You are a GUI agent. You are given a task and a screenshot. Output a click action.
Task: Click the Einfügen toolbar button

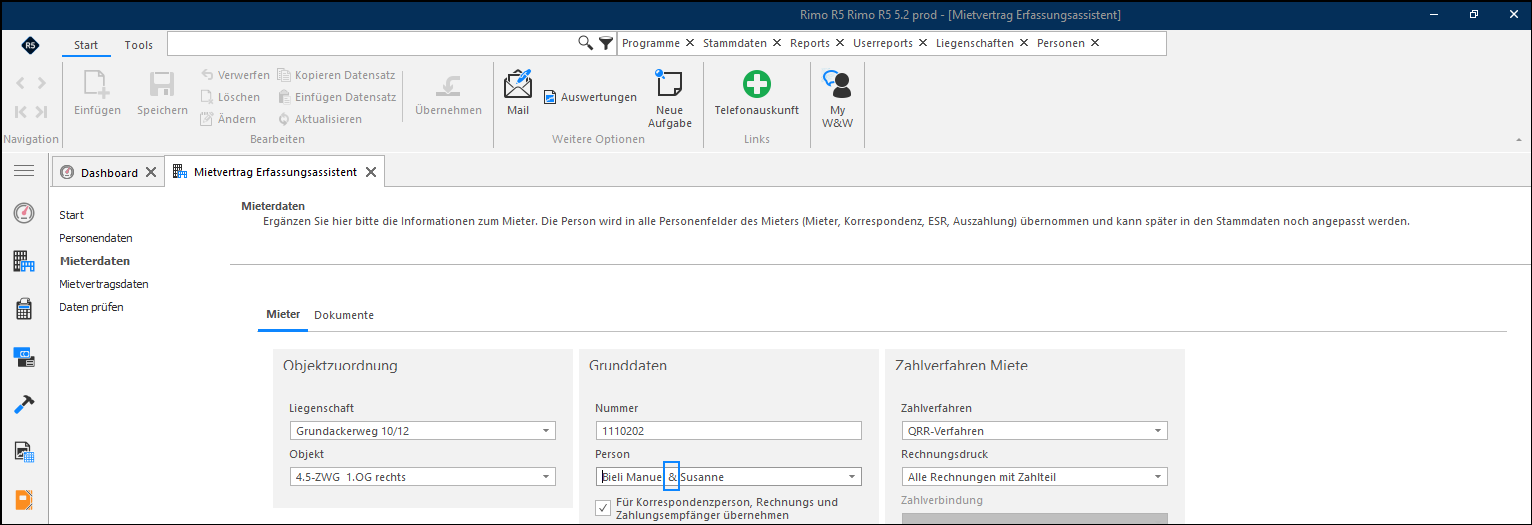97,94
